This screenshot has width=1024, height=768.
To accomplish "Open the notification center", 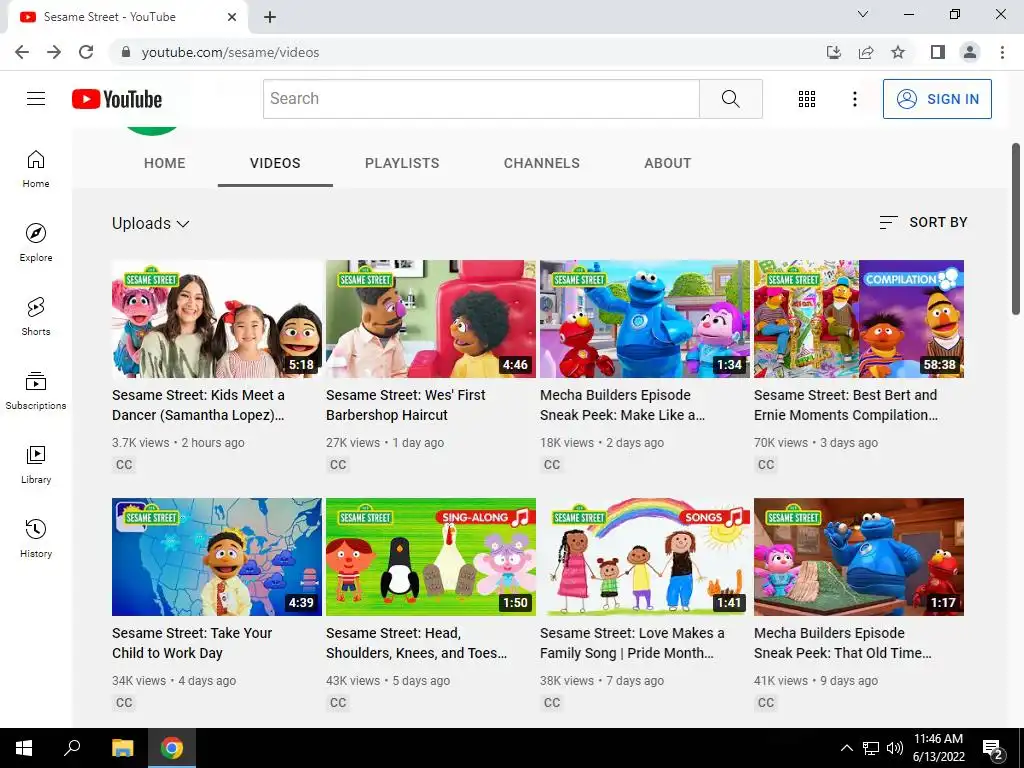I will tap(993, 749).
